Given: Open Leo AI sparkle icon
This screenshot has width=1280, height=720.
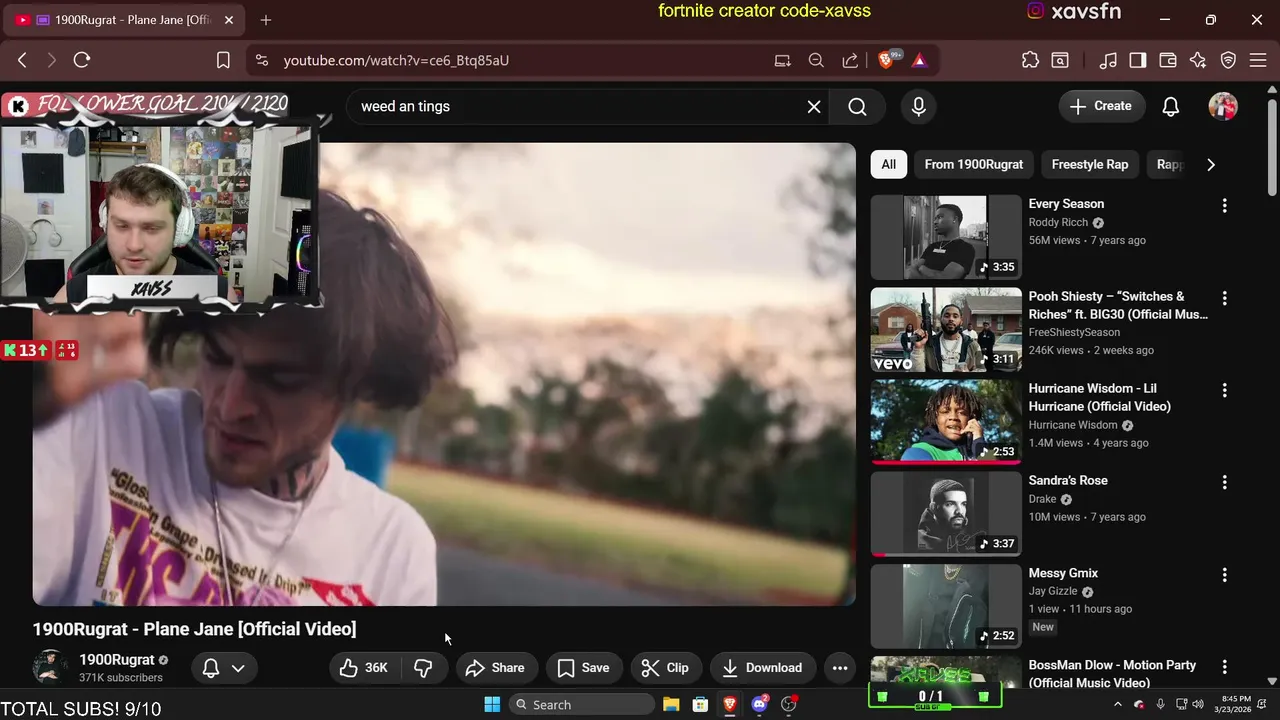Looking at the screenshot, I should 1198,60.
